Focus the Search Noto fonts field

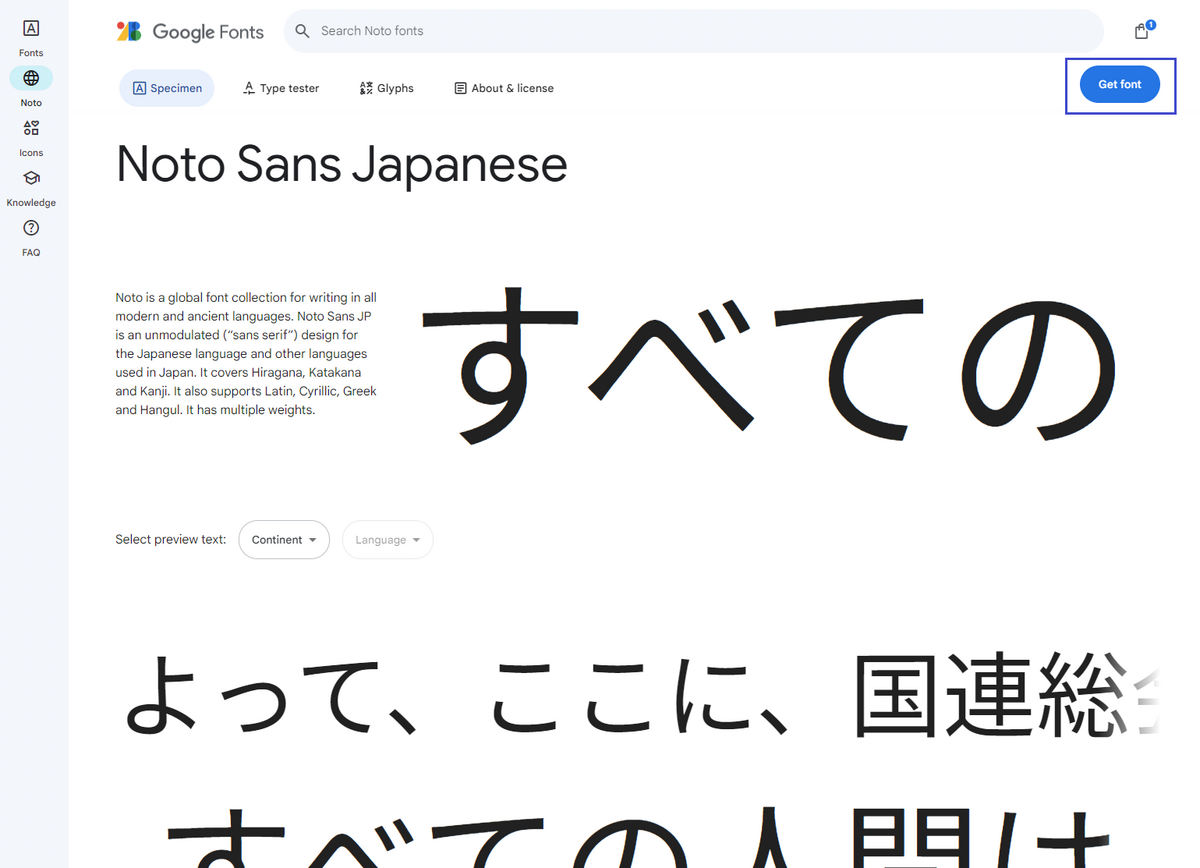694,31
